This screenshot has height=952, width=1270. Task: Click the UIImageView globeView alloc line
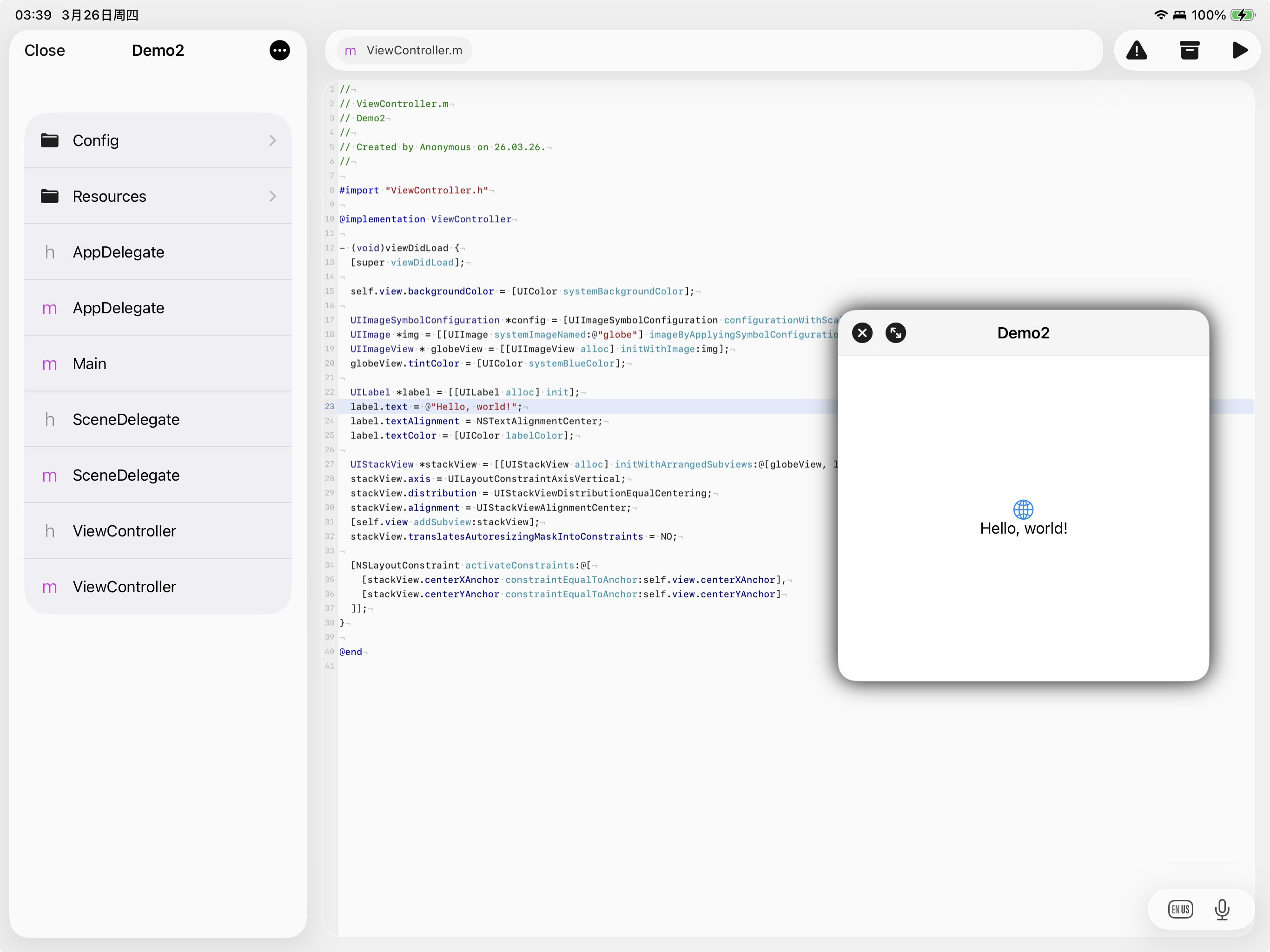point(540,349)
